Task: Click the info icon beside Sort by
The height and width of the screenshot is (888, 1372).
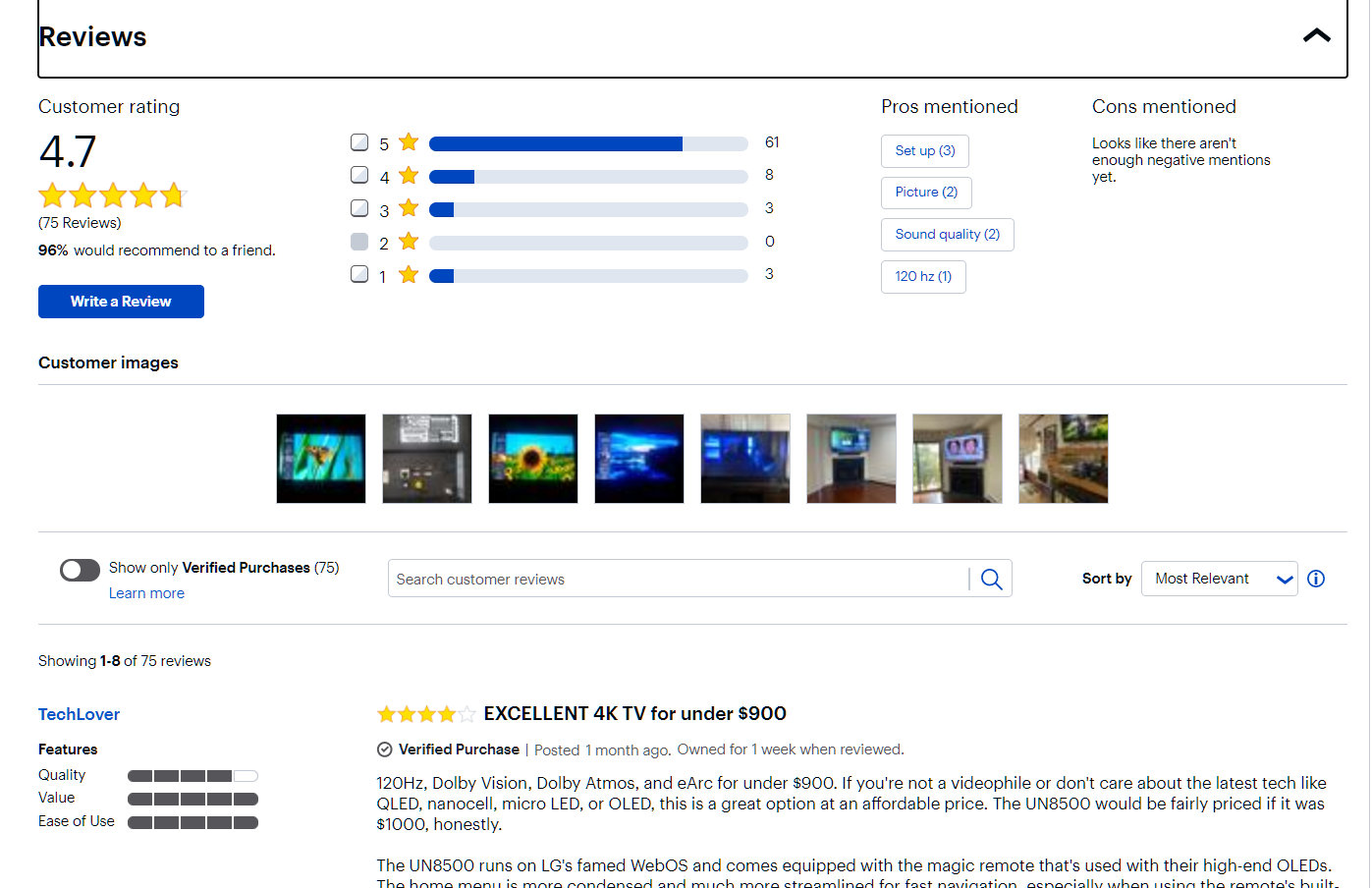Action: pos(1316,579)
